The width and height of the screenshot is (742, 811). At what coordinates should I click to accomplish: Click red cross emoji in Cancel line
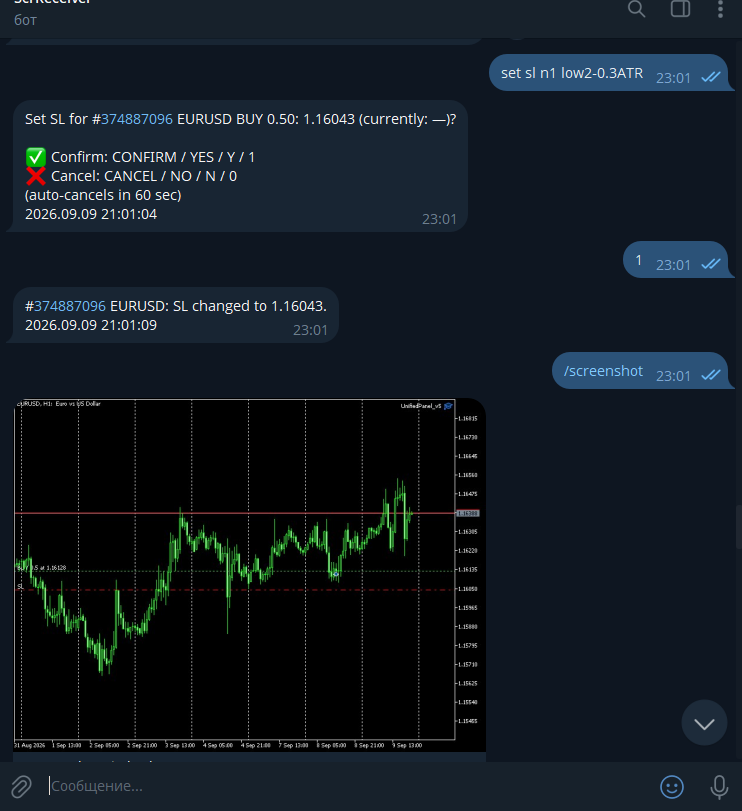pos(36,176)
